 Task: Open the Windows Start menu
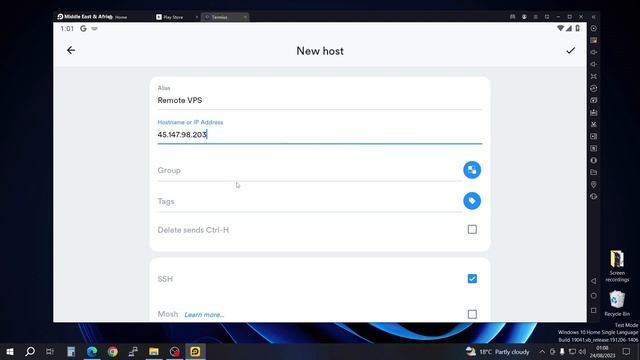click(10, 351)
